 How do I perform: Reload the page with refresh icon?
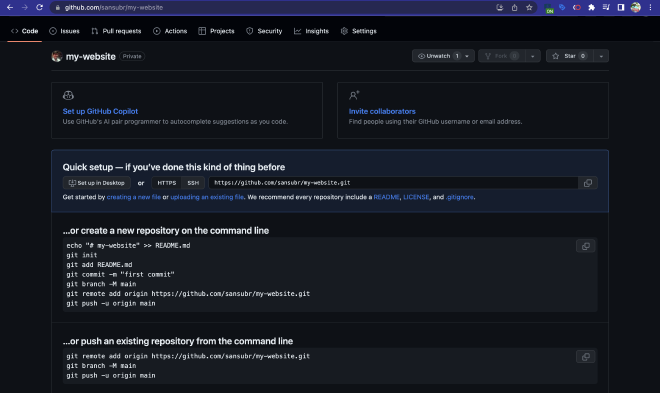click(39, 7)
